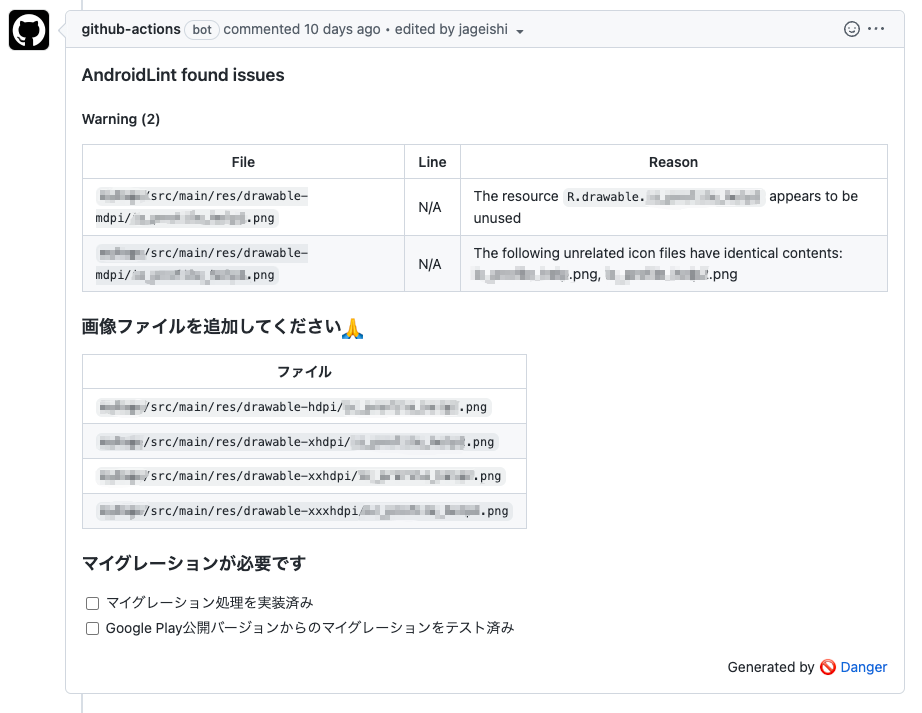
Task: Click the R.drawable inline code snippet
Action: click(663, 197)
